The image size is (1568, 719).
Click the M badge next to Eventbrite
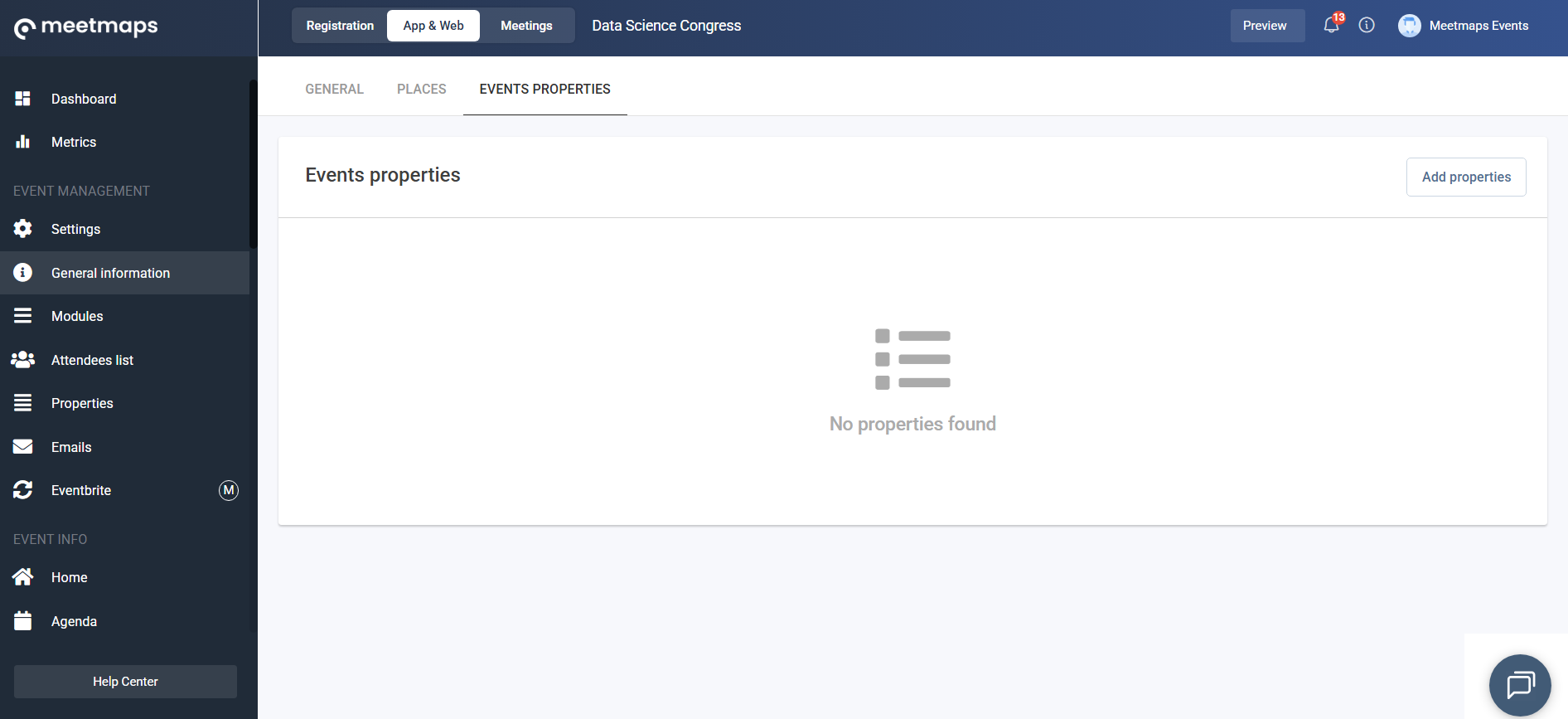coord(229,490)
